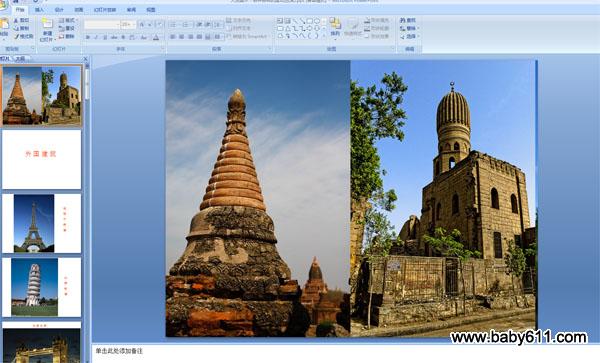600x363 pixels.
Task: Click the Bold formatting icon
Action: (x=88, y=37)
